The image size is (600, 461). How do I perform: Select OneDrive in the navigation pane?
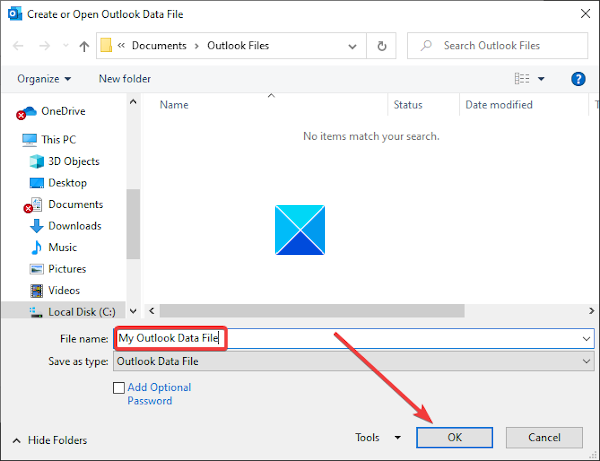point(63,111)
